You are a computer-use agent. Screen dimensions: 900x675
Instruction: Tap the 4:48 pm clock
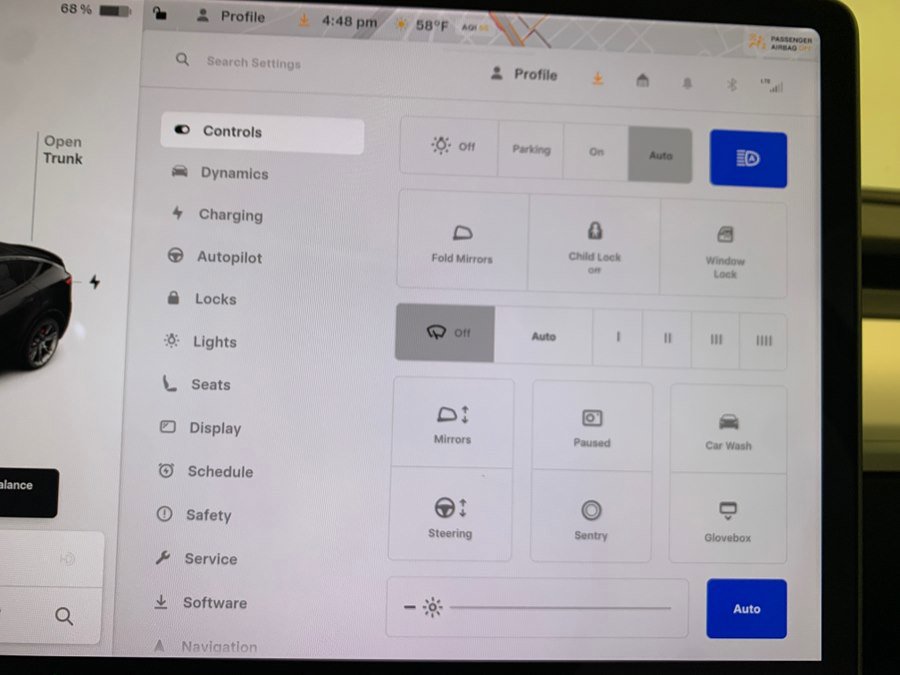(349, 22)
